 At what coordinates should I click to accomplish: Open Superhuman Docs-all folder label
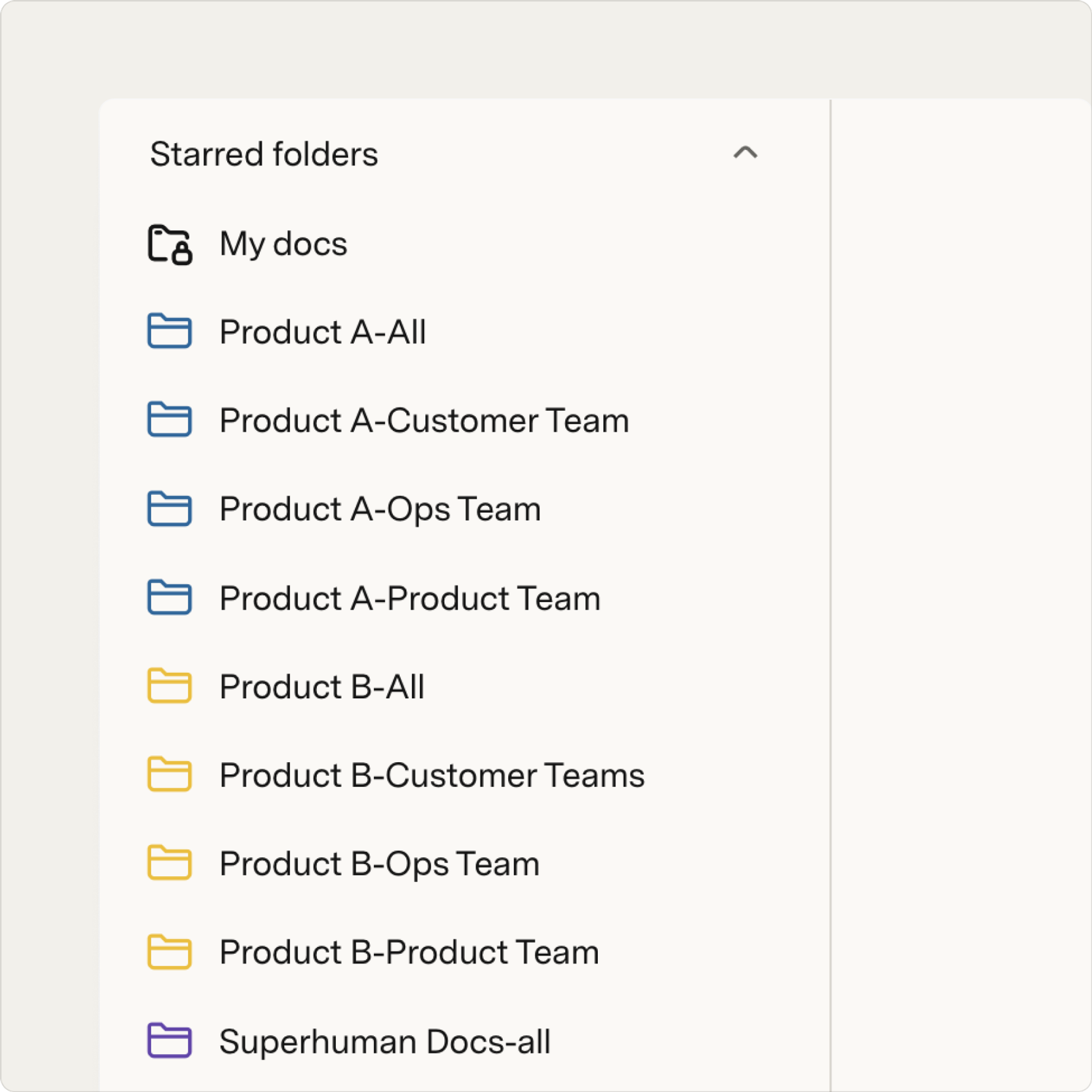(x=384, y=1042)
